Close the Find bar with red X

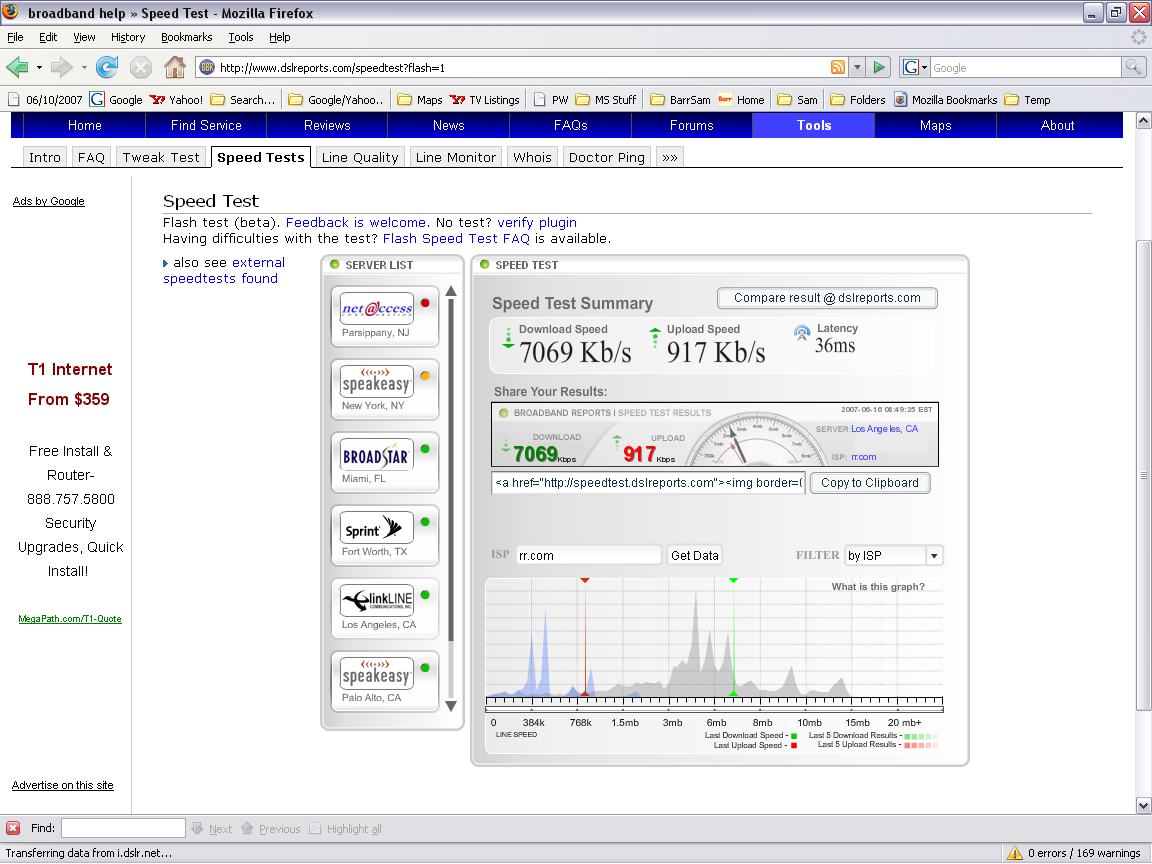[x=12, y=828]
